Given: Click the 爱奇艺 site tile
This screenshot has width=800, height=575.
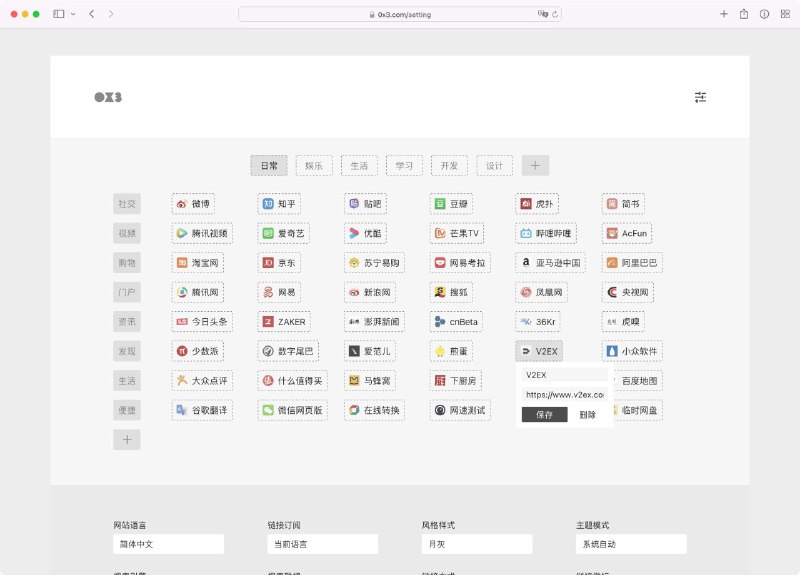Looking at the screenshot, I should pos(284,234).
